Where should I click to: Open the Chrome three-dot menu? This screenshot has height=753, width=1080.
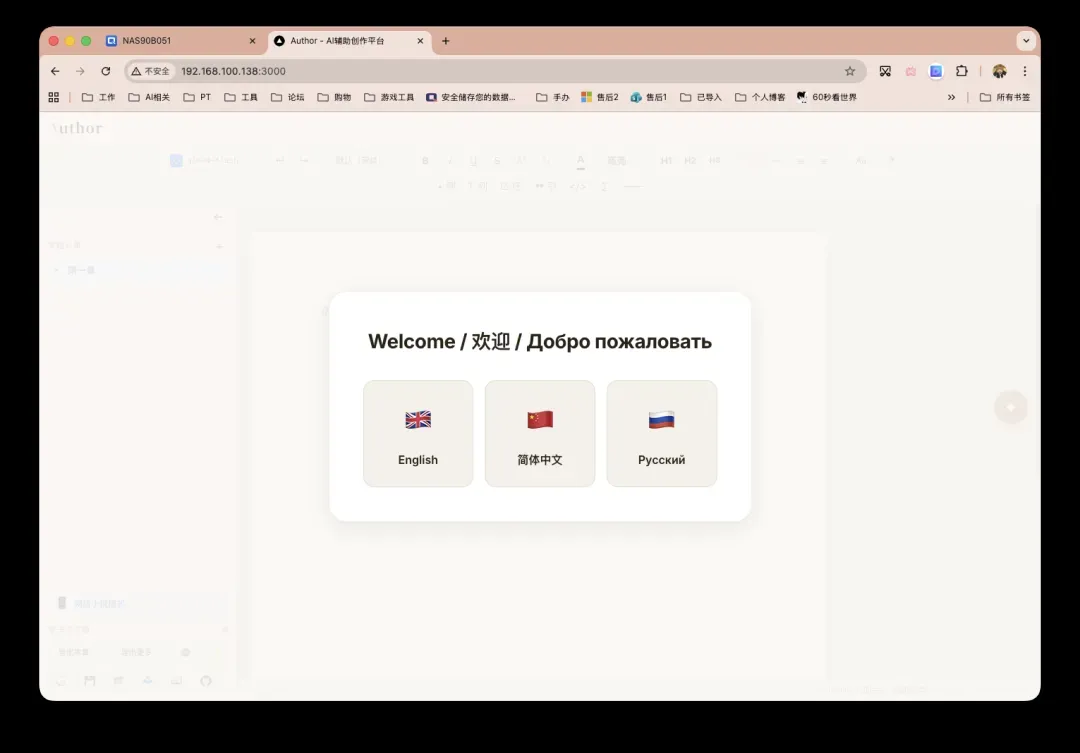click(1025, 71)
